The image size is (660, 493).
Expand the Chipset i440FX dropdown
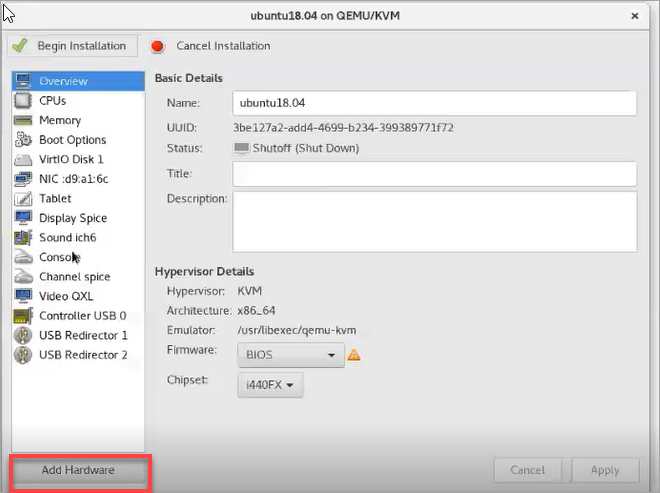click(x=270, y=385)
